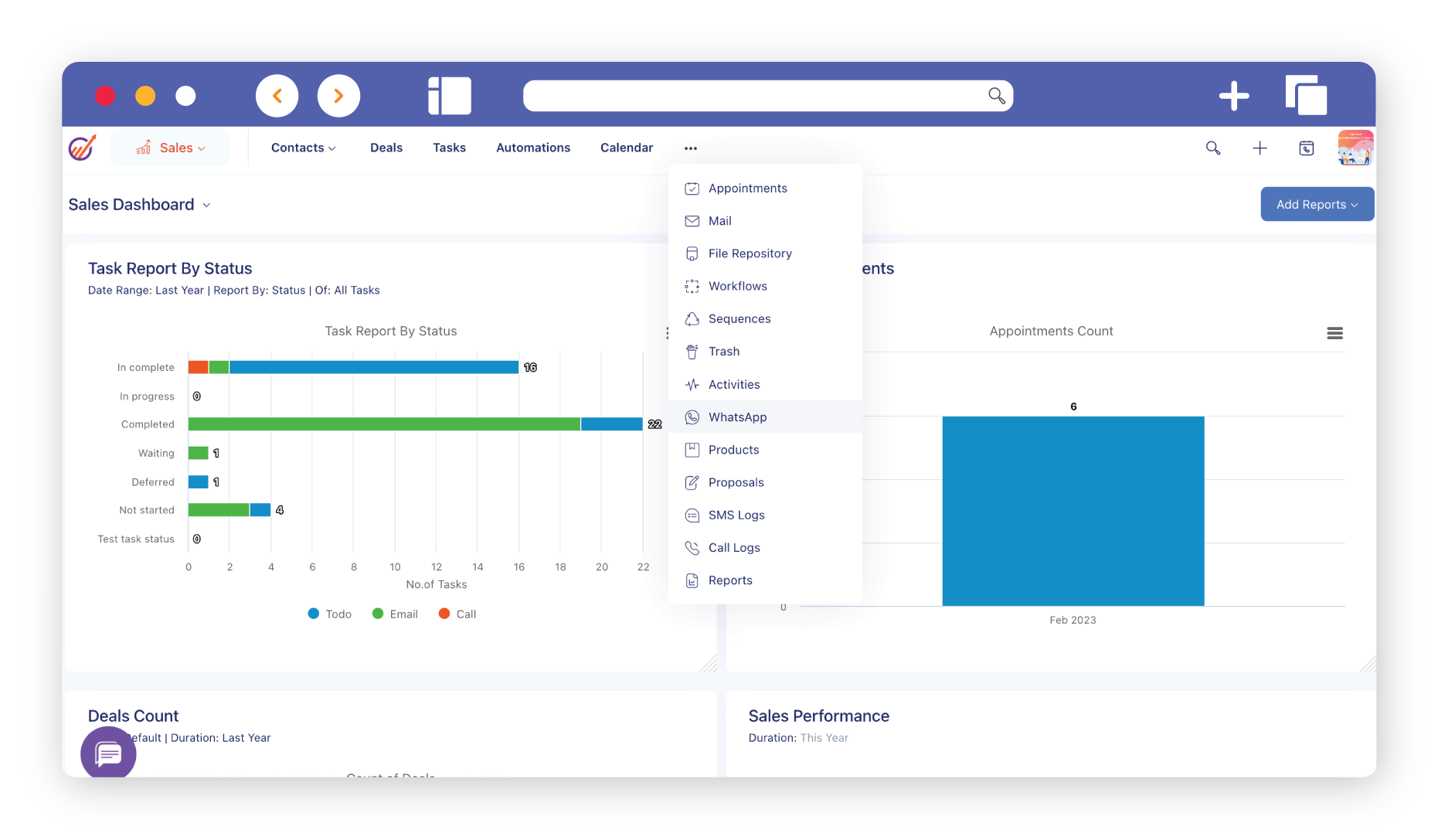Screen dimensions: 1438x840
Task: Click the app logo in navbar
Action: pyautogui.click(x=82, y=148)
